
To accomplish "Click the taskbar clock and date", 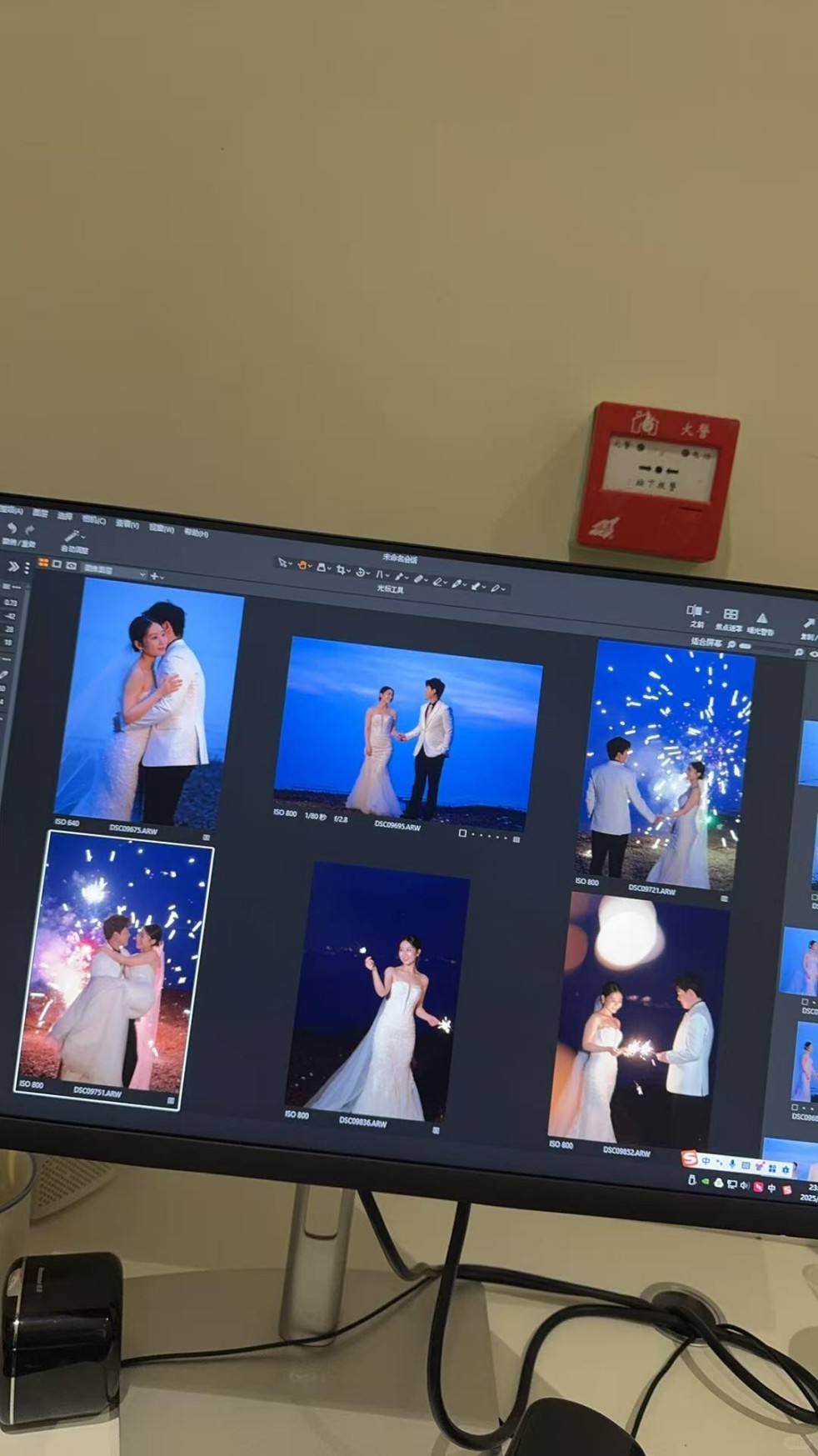I will 810,1193.
